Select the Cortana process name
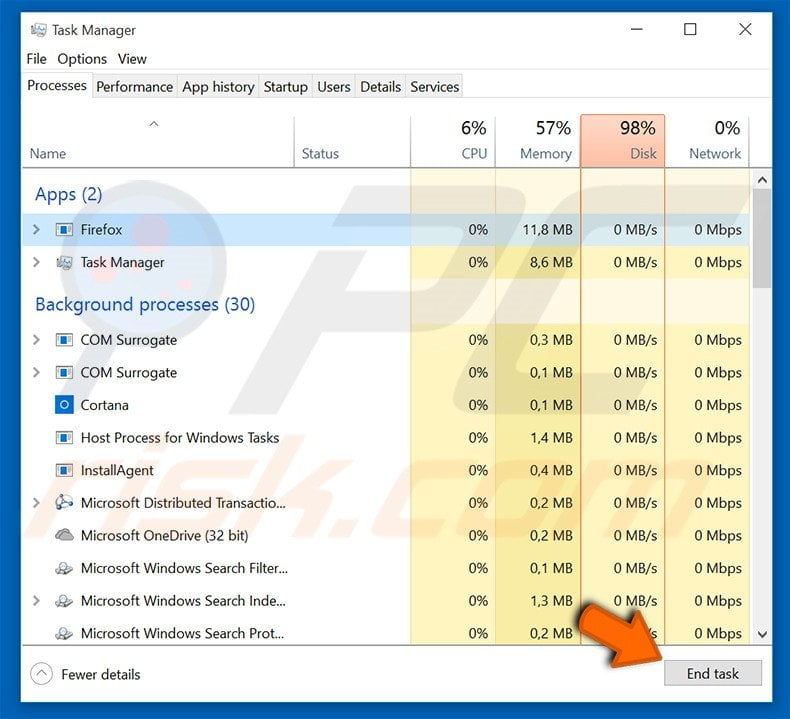 point(105,405)
